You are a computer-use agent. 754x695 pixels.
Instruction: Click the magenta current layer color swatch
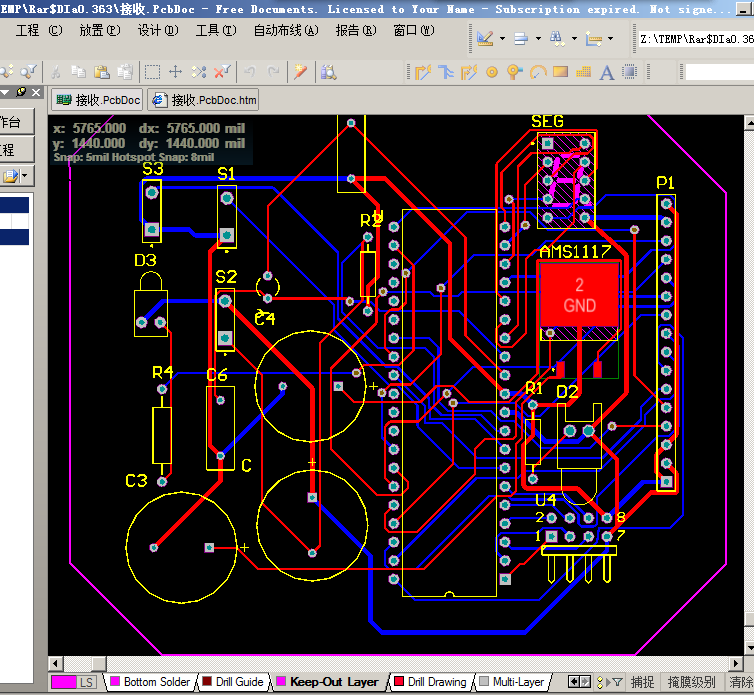click(x=63, y=682)
